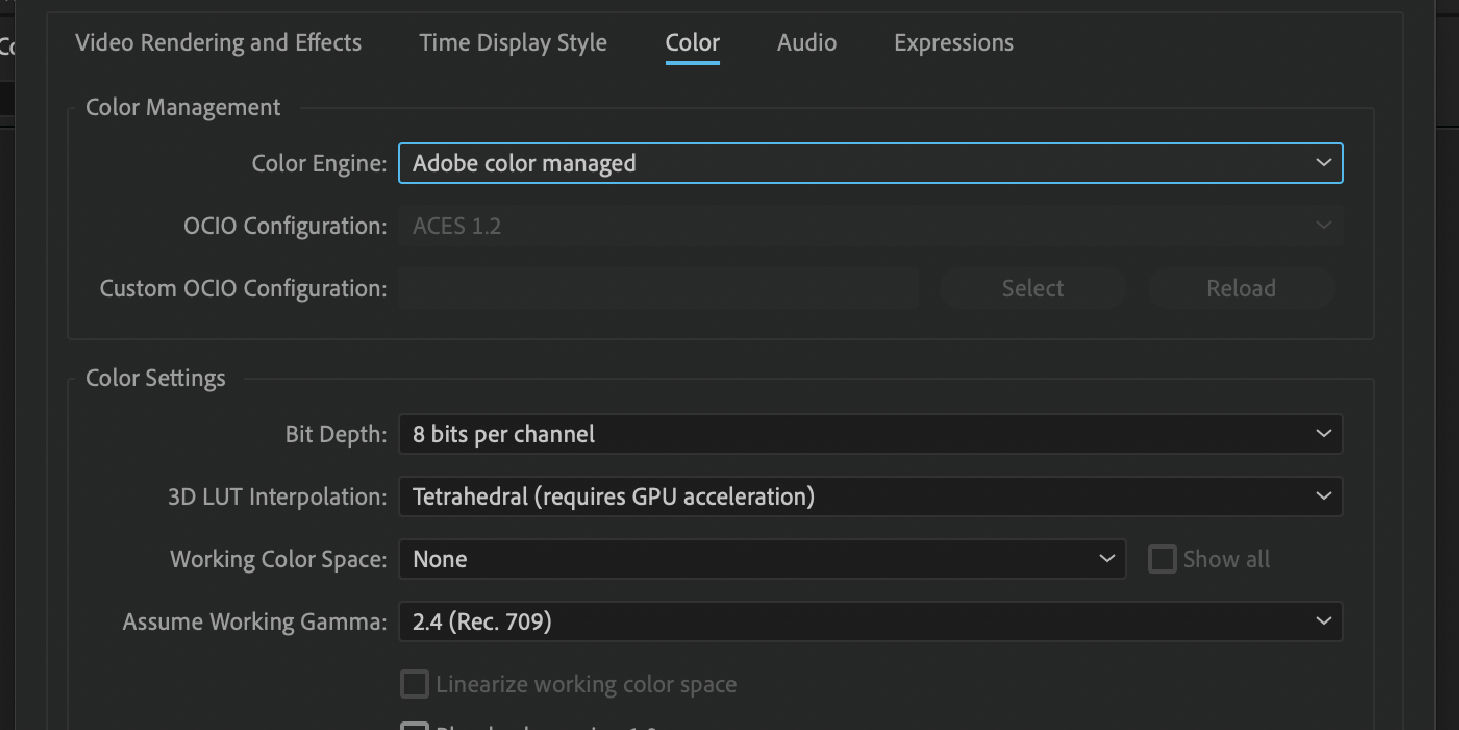Select the Color tab
This screenshot has width=1459, height=730.
[692, 43]
